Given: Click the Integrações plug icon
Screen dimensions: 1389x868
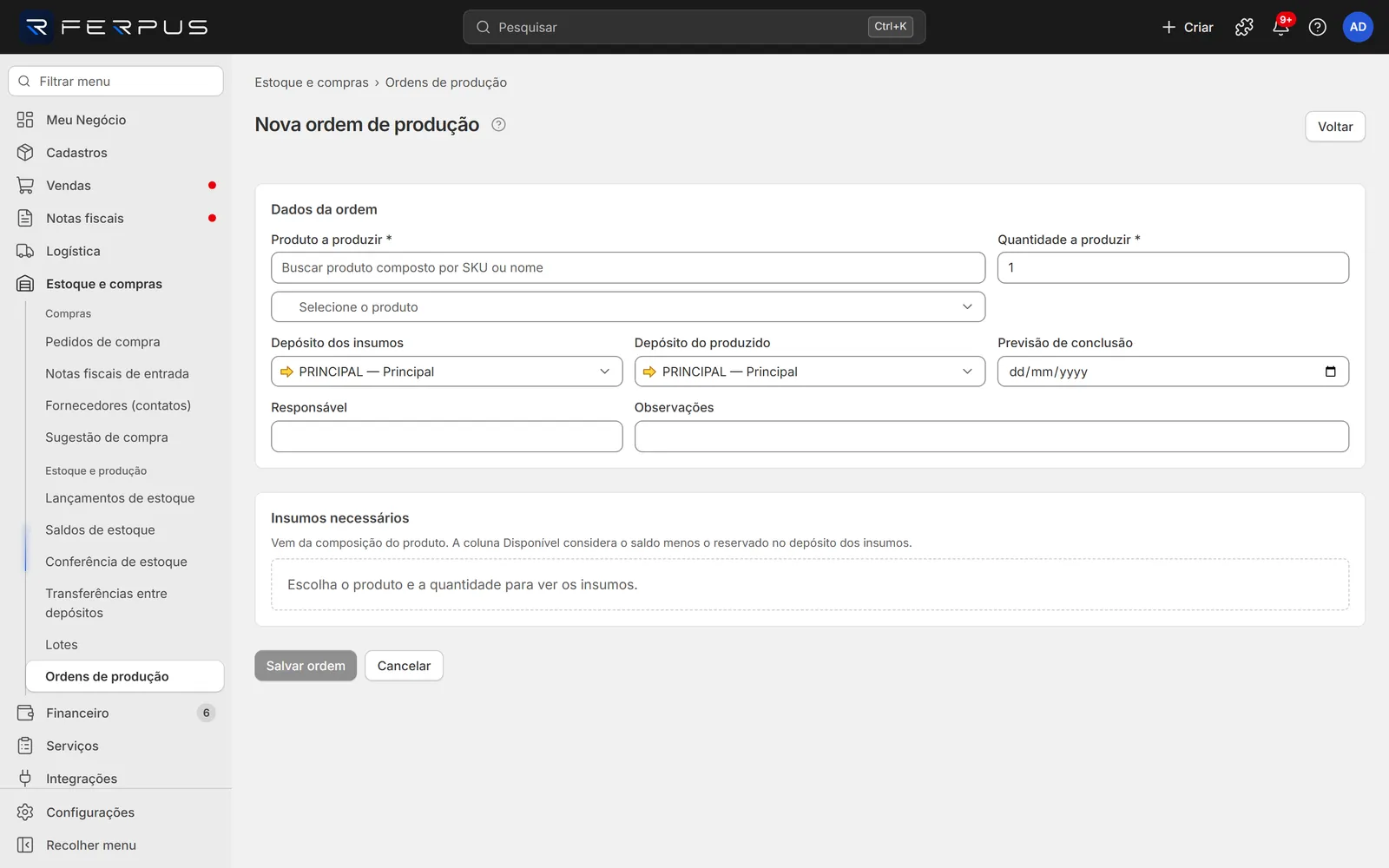Looking at the screenshot, I should tap(25, 779).
